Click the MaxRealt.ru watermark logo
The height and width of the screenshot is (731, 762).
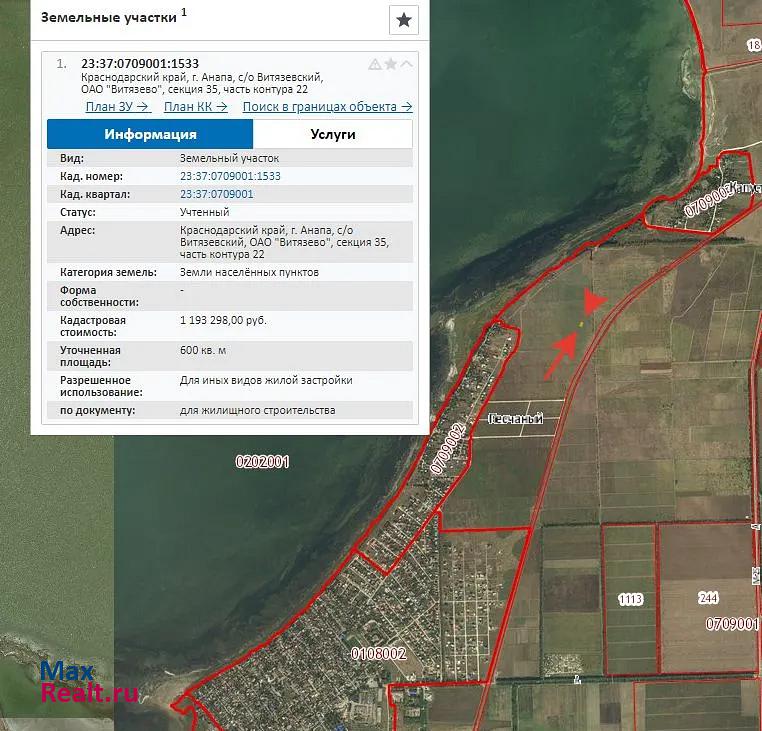point(88,682)
